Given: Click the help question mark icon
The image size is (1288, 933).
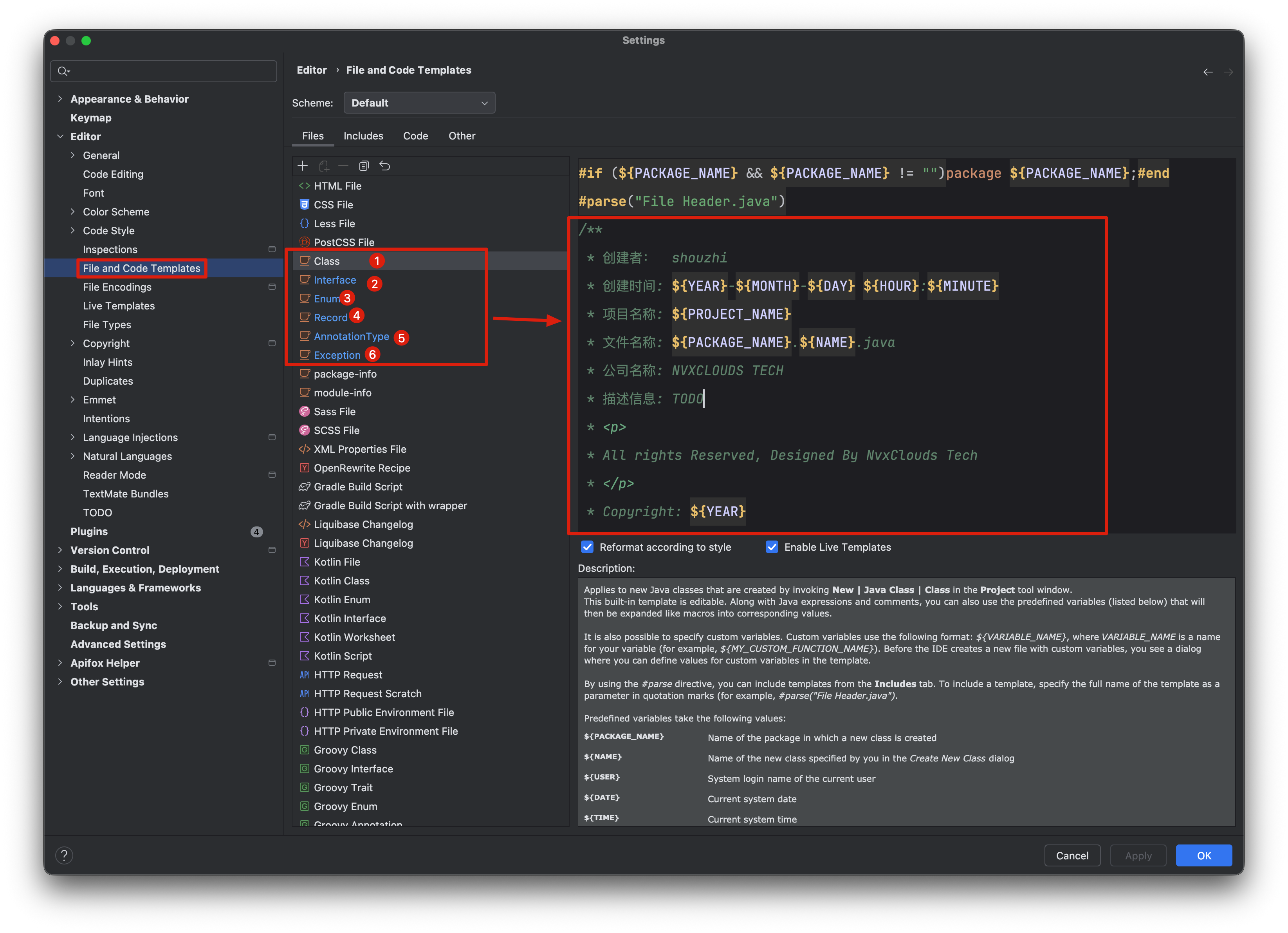Looking at the screenshot, I should [x=64, y=855].
